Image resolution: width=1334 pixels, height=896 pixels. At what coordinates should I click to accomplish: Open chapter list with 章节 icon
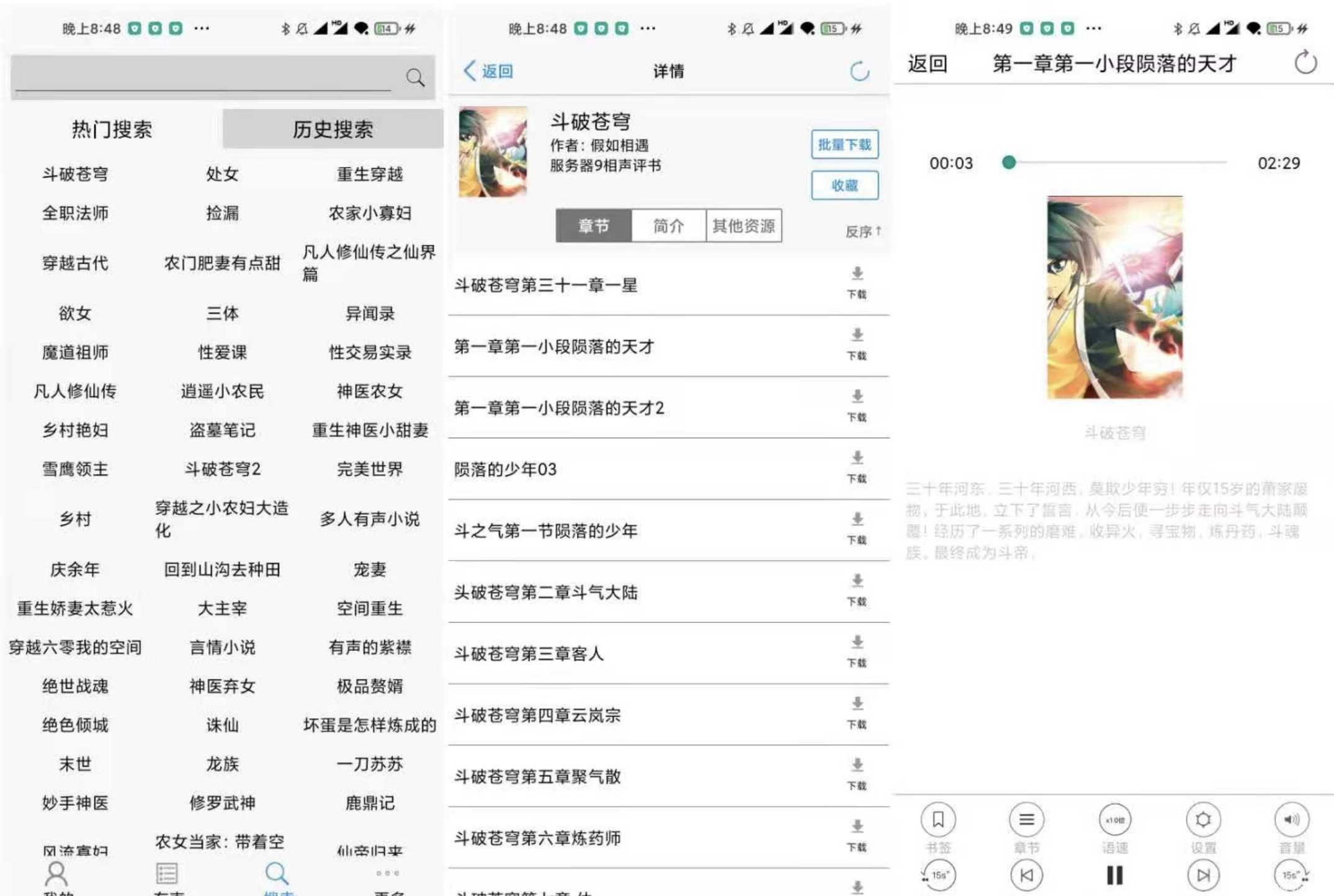1026,820
